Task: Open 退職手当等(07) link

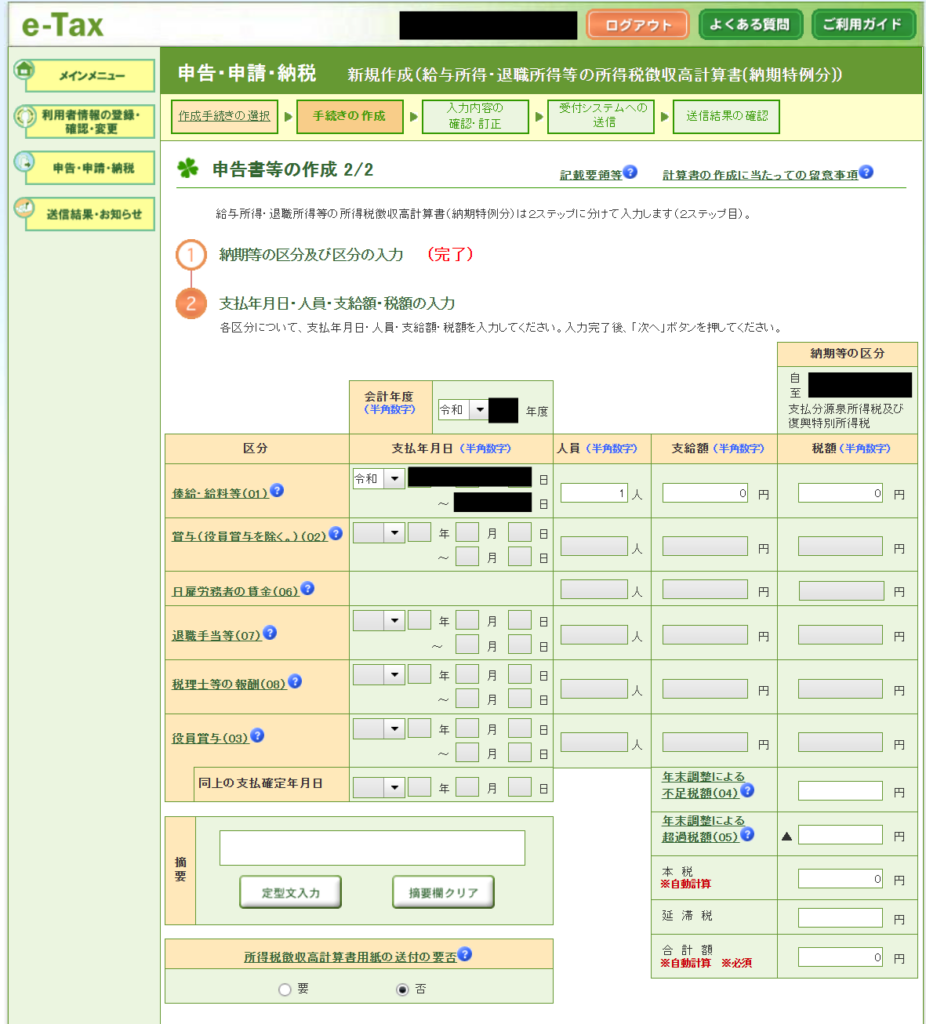Action: point(216,635)
